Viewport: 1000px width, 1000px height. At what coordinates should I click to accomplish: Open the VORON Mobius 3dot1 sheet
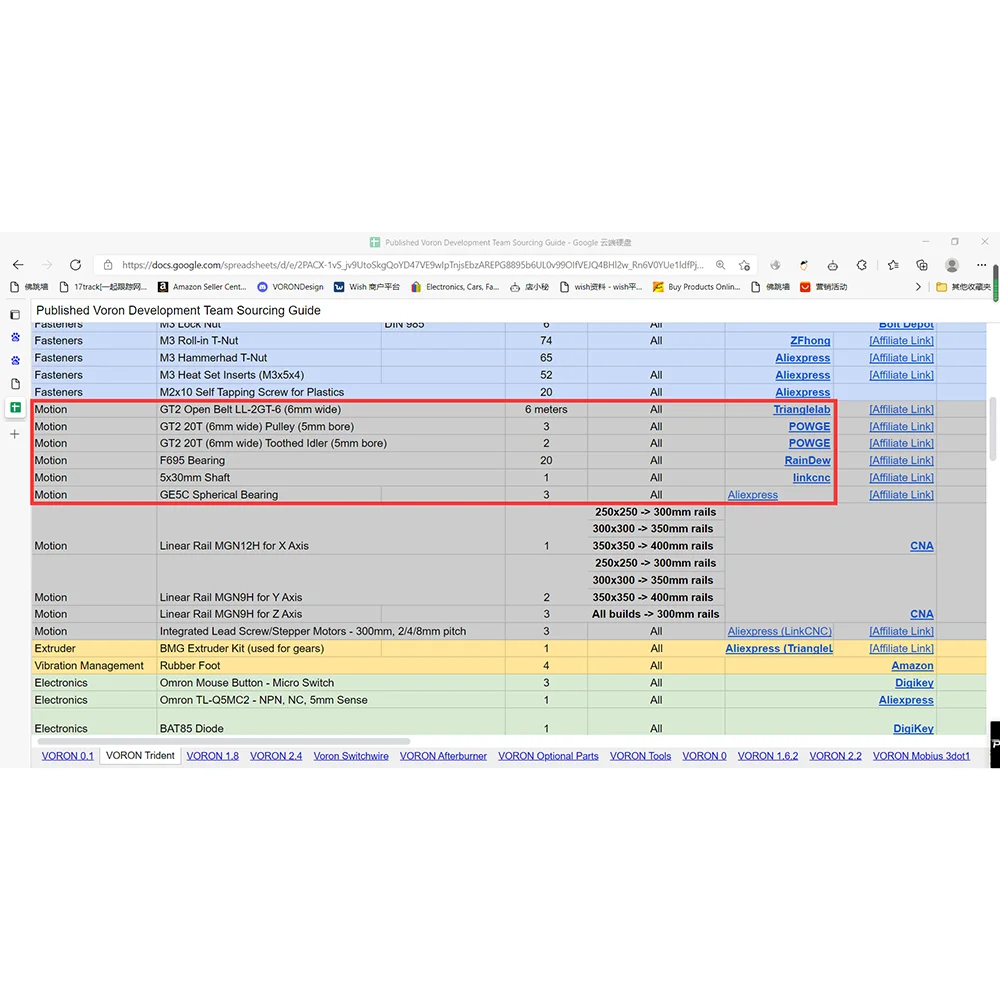(921, 756)
